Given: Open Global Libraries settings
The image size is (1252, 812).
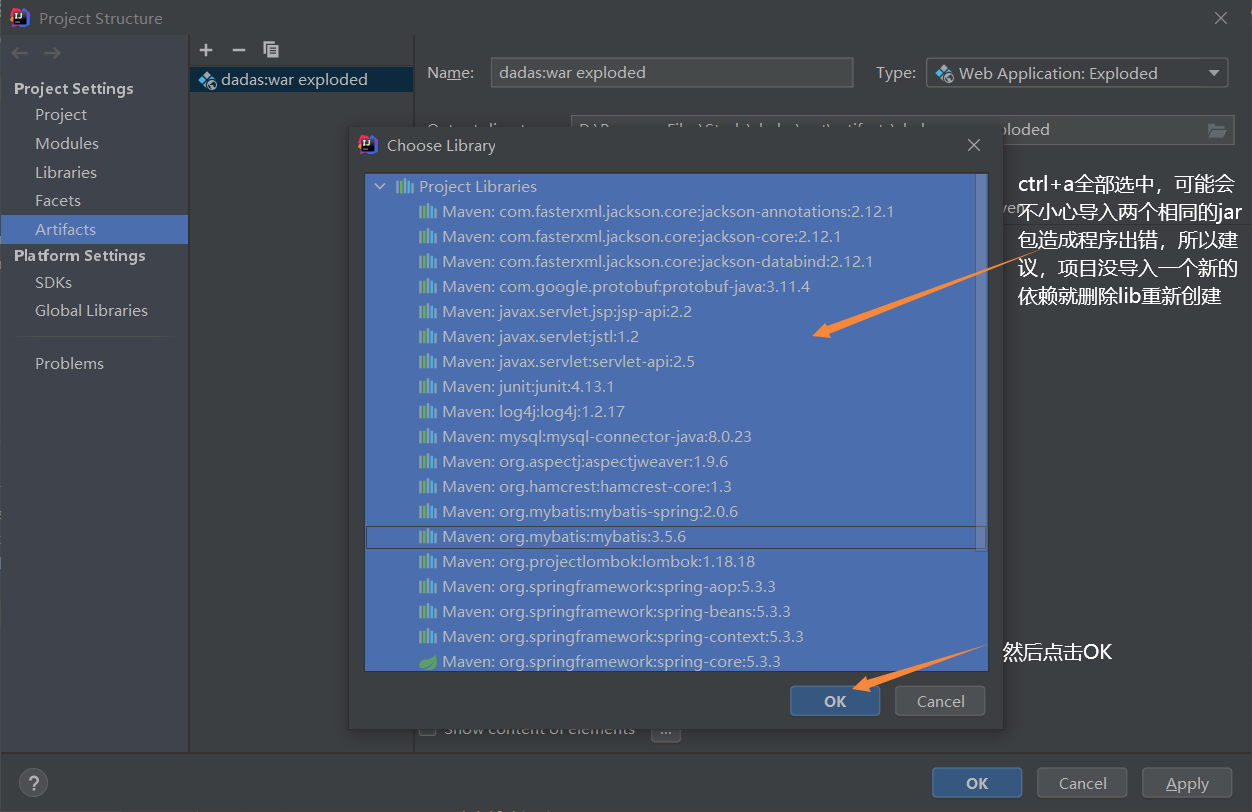Looking at the screenshot, I should (x=91, y=311).
